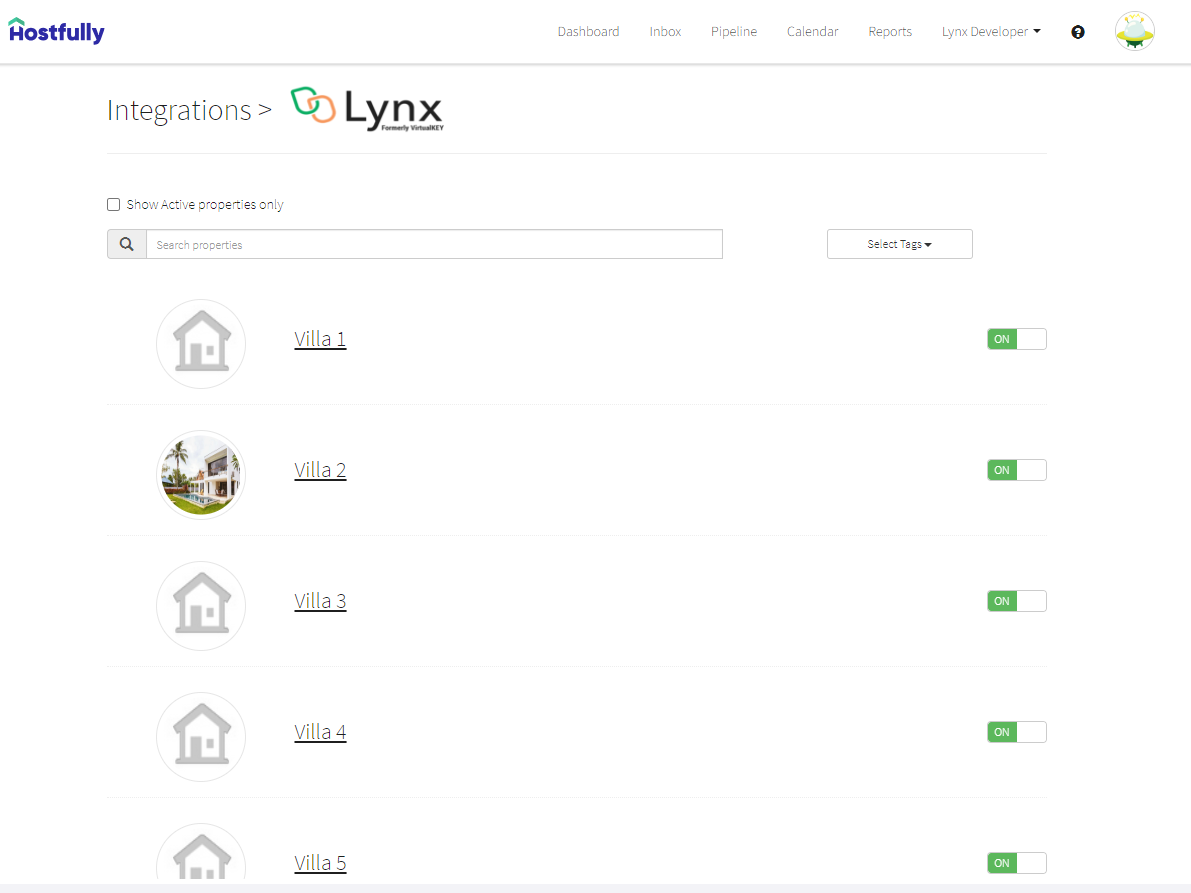View the Reports page
Screen dimensions: 1191x893
pos(889,31)
